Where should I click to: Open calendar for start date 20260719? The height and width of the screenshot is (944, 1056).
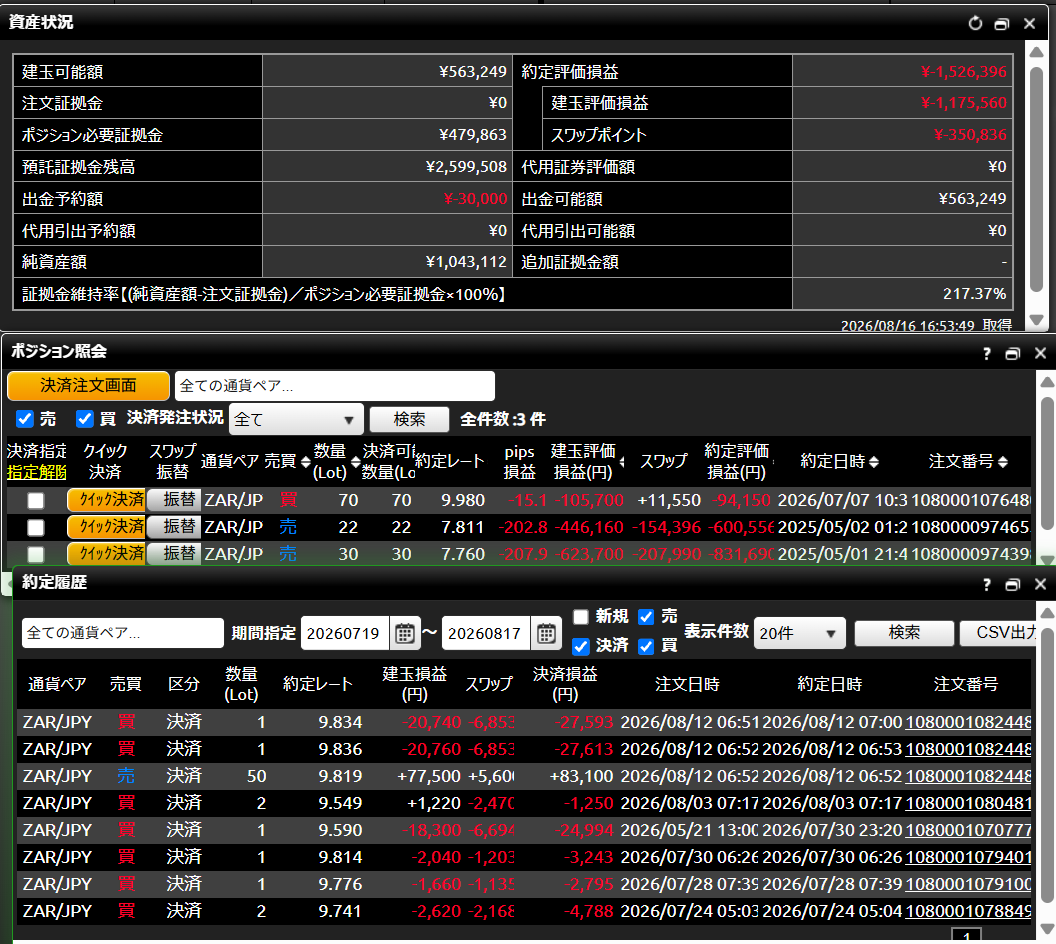tap(405, 633)
